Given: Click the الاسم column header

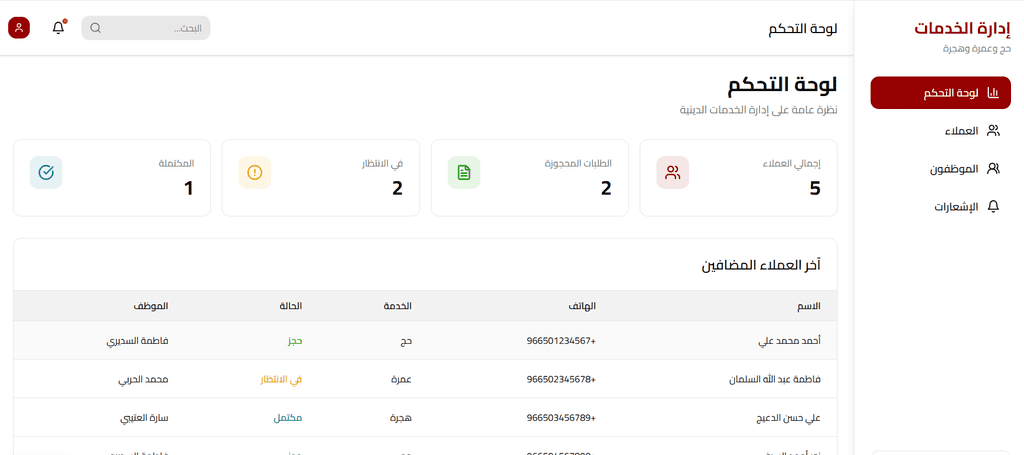Looking at the screenshot, I should pyautogui.click(x=808, y=306).
